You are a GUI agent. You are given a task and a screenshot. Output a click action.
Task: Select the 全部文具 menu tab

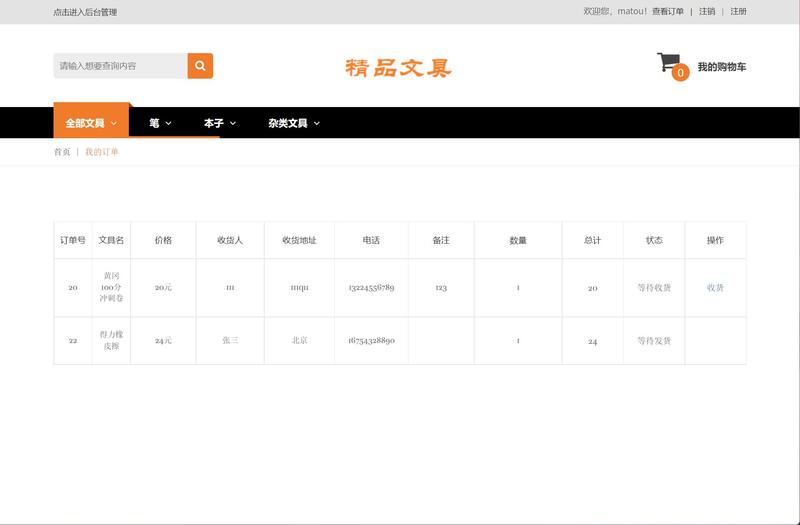[91, 122]
